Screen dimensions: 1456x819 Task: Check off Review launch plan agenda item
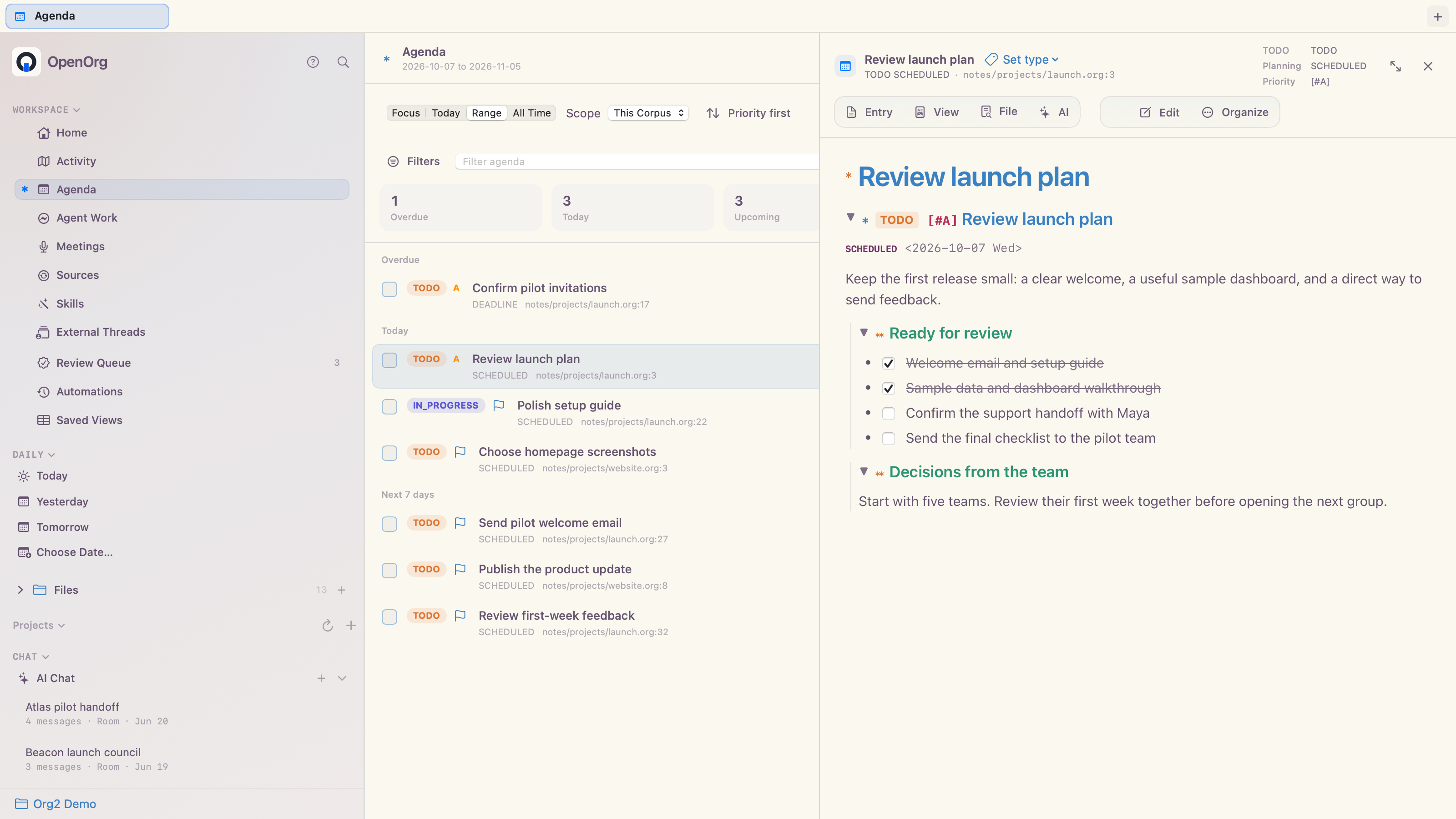(389, 360)
